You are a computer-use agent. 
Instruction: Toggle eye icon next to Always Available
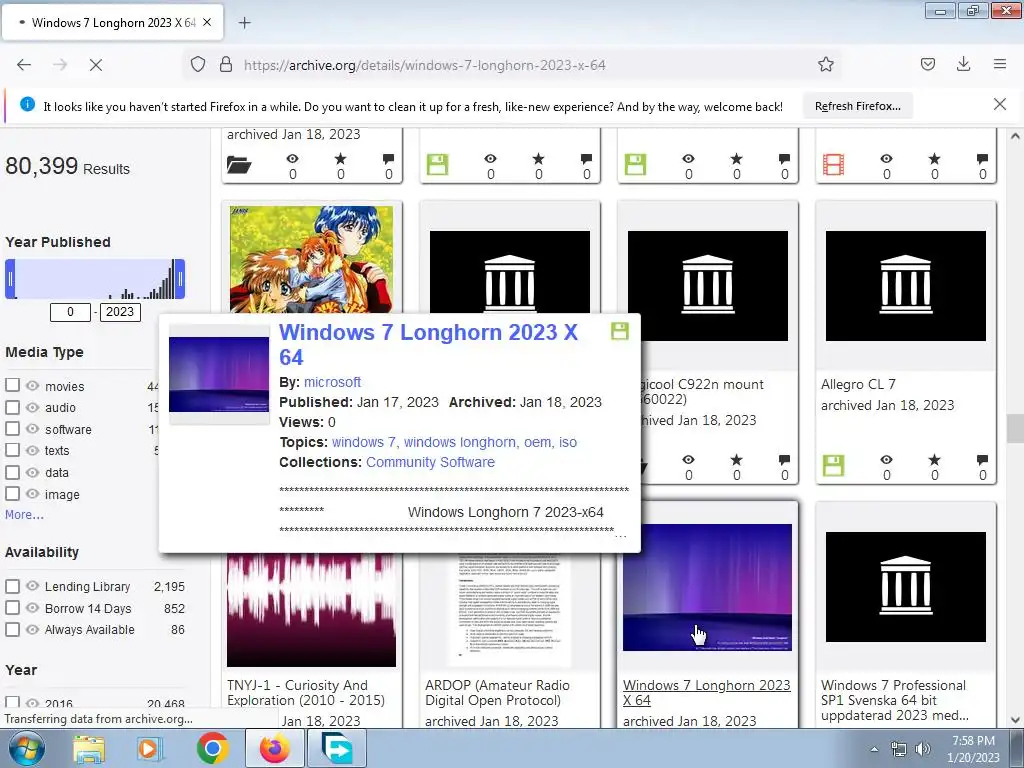tap(33, 630)
